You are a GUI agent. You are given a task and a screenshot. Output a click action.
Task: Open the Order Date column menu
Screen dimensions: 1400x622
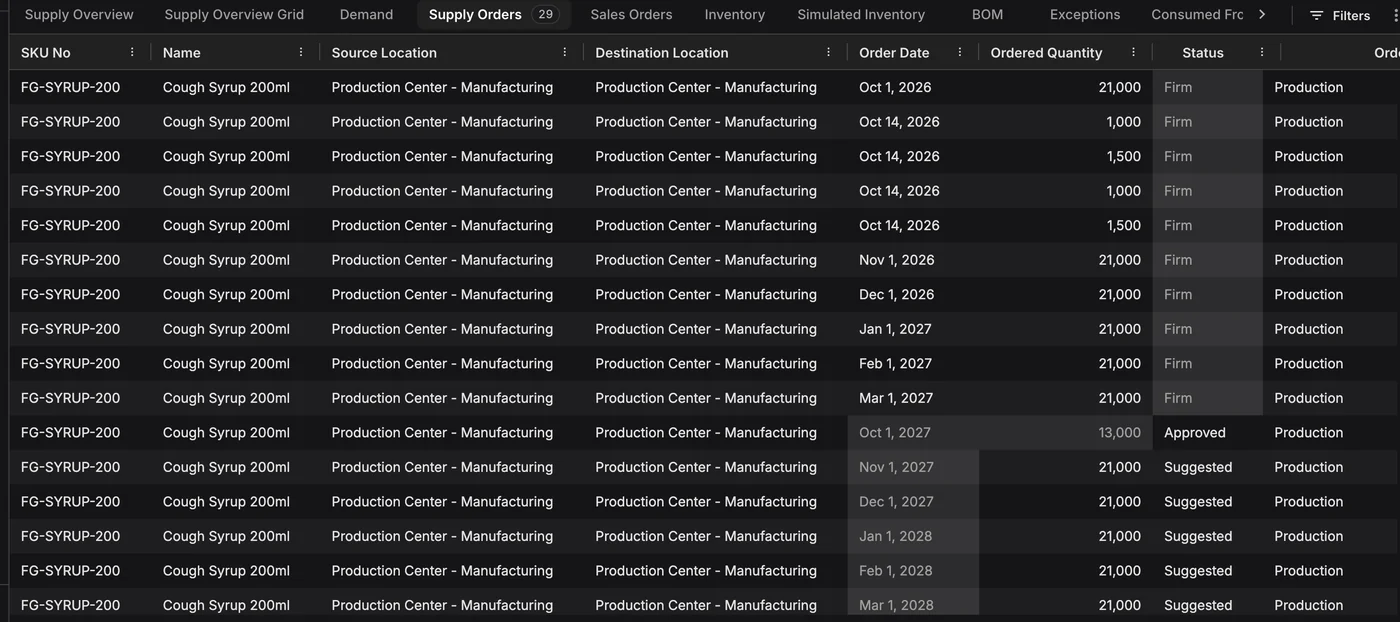[x=960, y=52]
